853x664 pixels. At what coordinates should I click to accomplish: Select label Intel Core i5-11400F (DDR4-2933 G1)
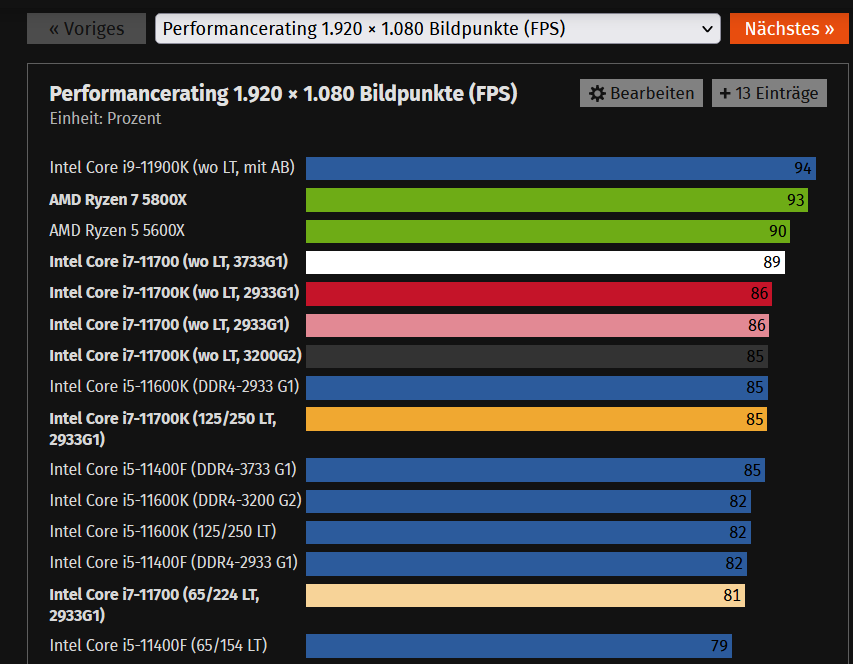pyautogui.click(x=174, y=563)
